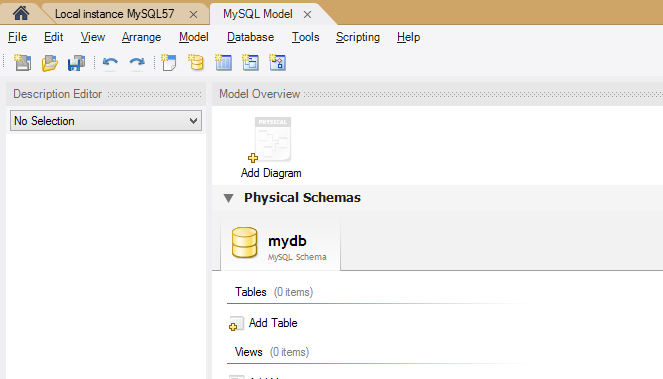
Task: Open the Scripting menu
Action: pos(358,37)
